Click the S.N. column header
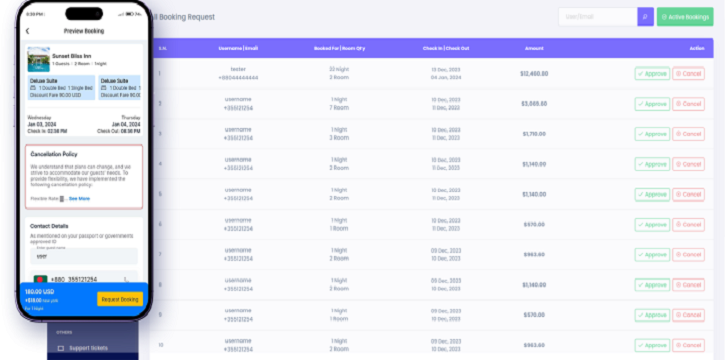The width and height of the screenshot is (725, 360). click(x=162, y=48)
